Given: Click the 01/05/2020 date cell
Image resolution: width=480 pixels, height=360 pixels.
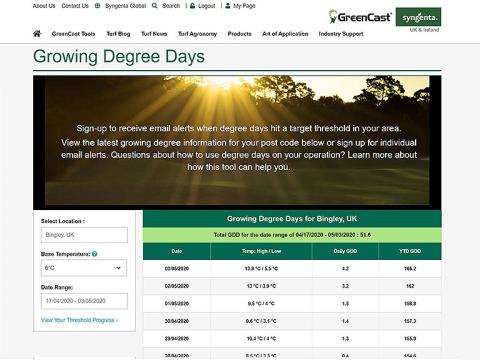Looking at the screenshot, I should pyautogui.click(x=177, y=304).
